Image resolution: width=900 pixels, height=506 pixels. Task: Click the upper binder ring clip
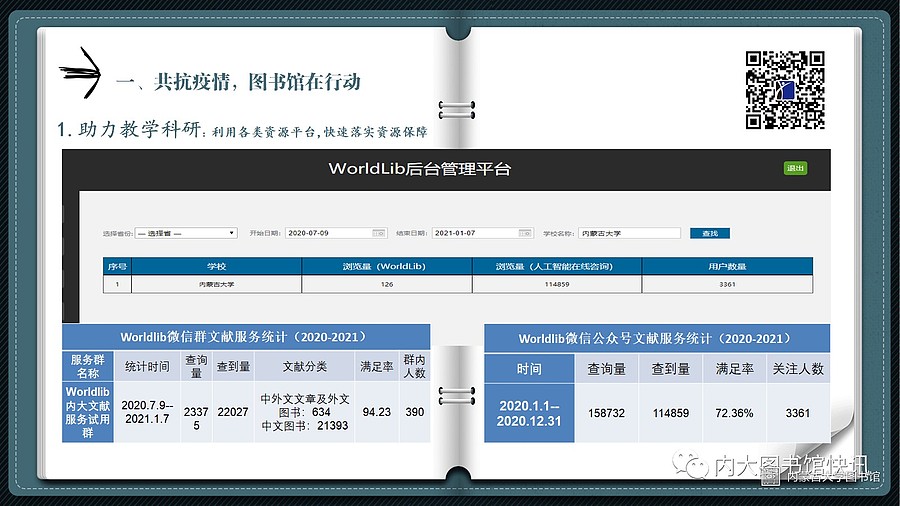pyautogui.click(x=456, y=108)
